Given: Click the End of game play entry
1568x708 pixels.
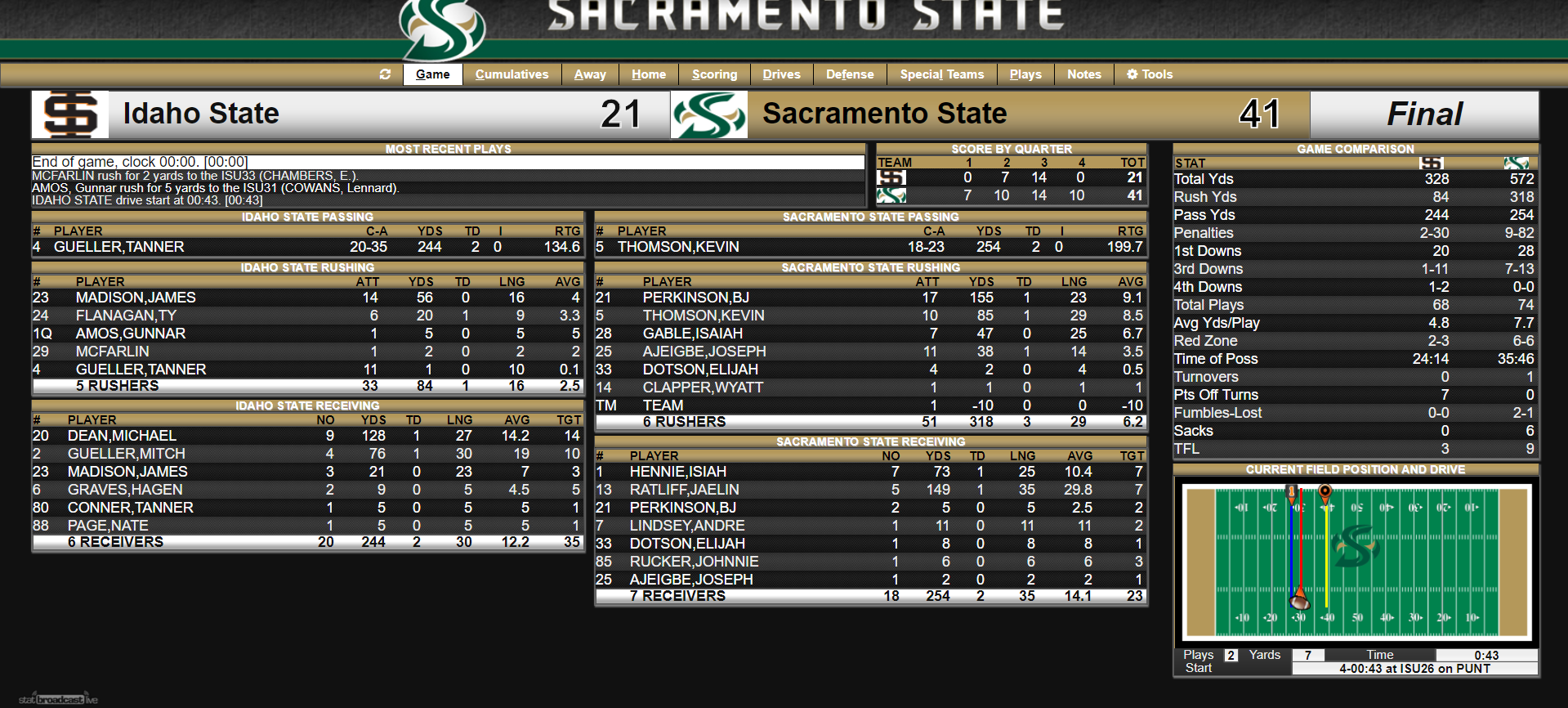Looking at the screenshot, I should (x=140, y=162).
